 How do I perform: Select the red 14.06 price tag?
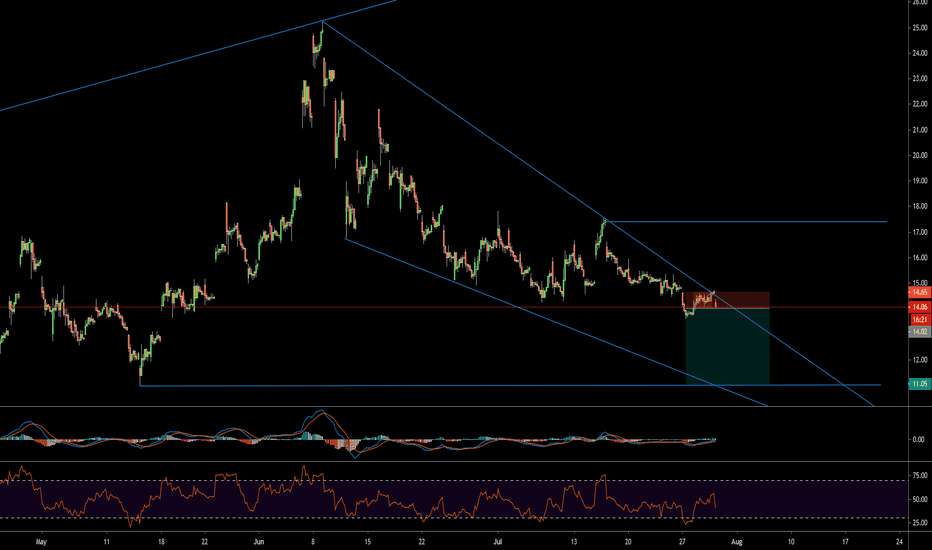(920, 307)
